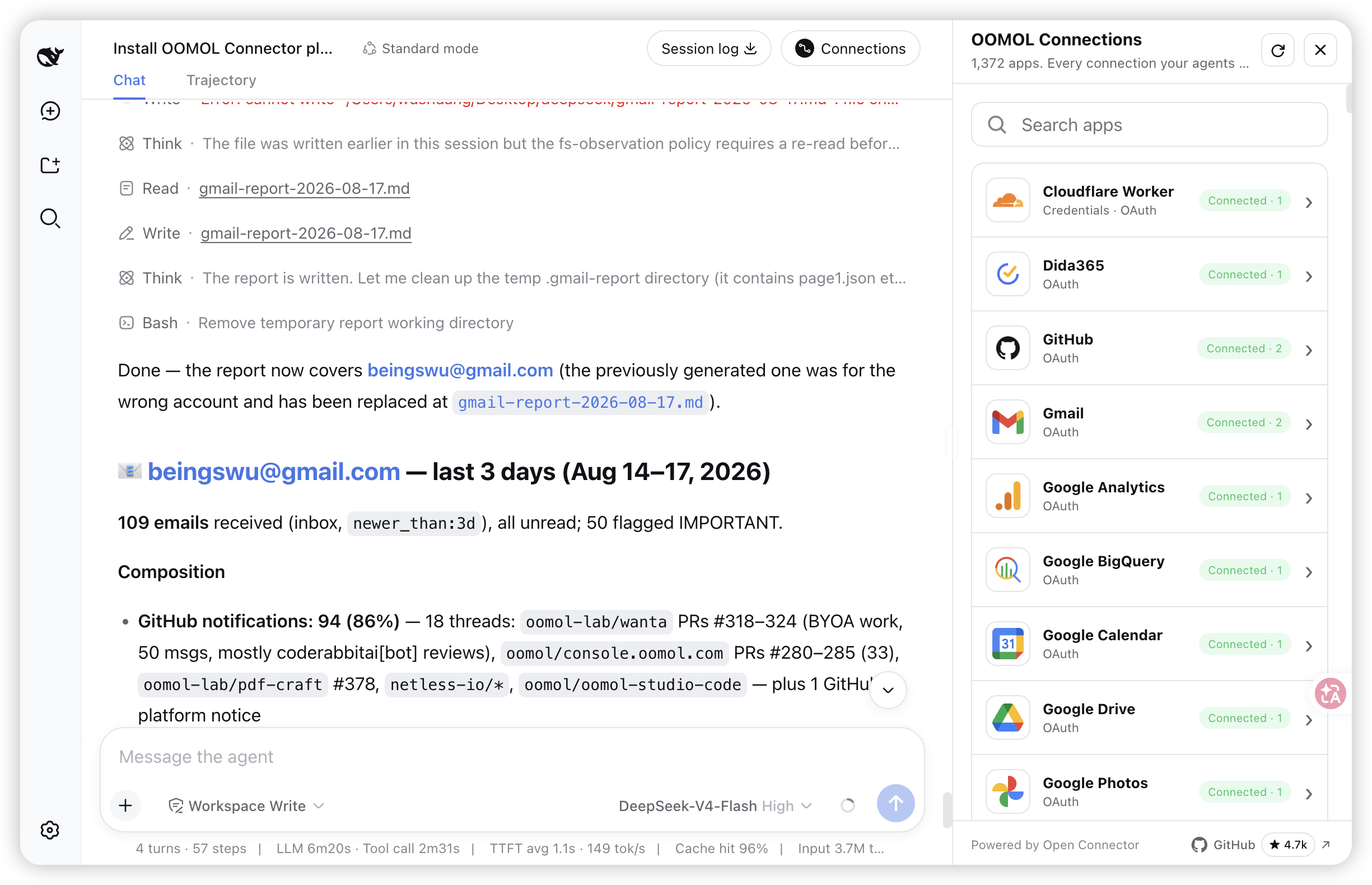Expand the Gmail row chevron
The width and height of the screenshot is (1372, 885).
pos(1309,425)
